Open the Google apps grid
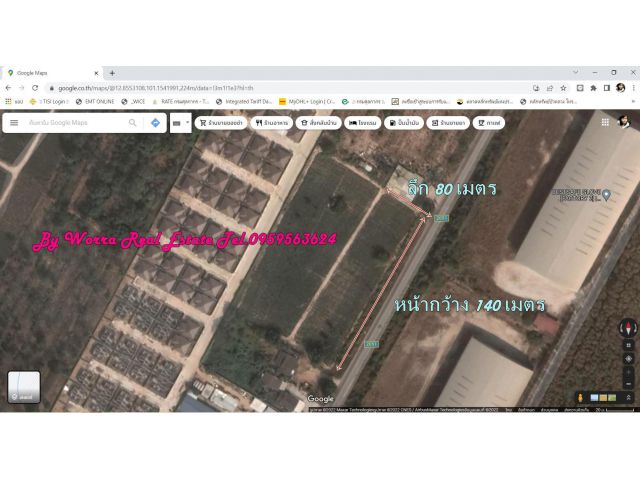Screen dimensions: 640x480 pyautogui.click(x=605, y=122)
